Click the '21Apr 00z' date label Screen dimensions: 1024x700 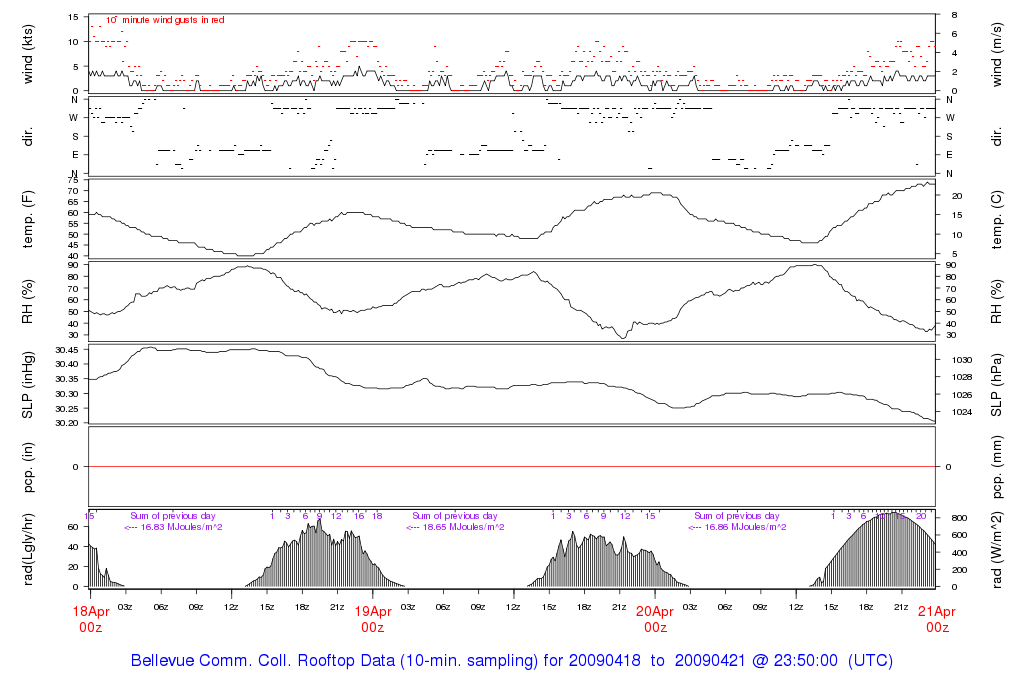point(937,619)
